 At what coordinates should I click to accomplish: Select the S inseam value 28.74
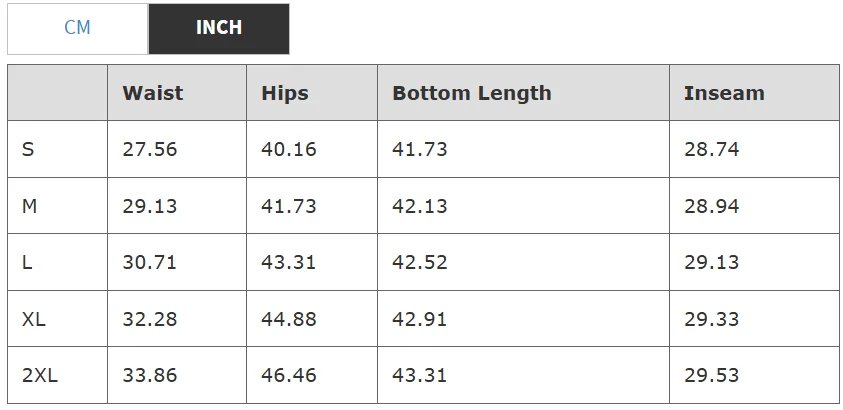(x=712, y=149)
